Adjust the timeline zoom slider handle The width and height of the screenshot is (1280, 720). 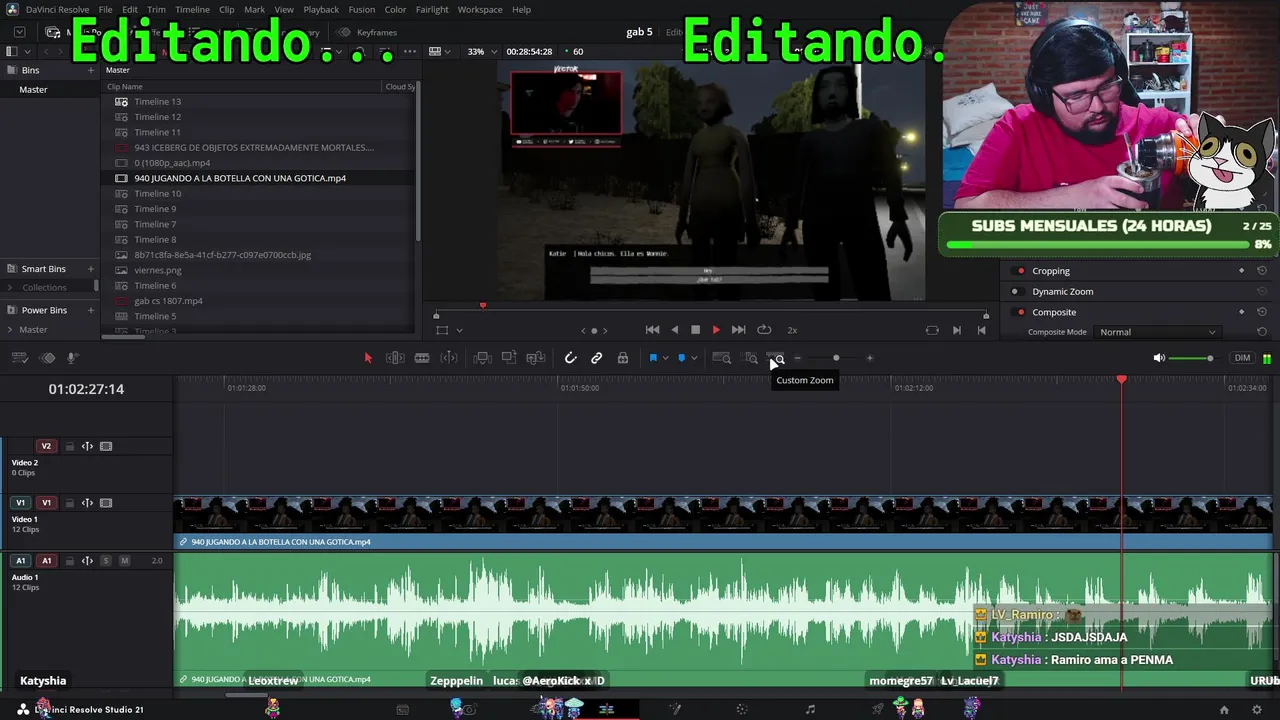836,358
